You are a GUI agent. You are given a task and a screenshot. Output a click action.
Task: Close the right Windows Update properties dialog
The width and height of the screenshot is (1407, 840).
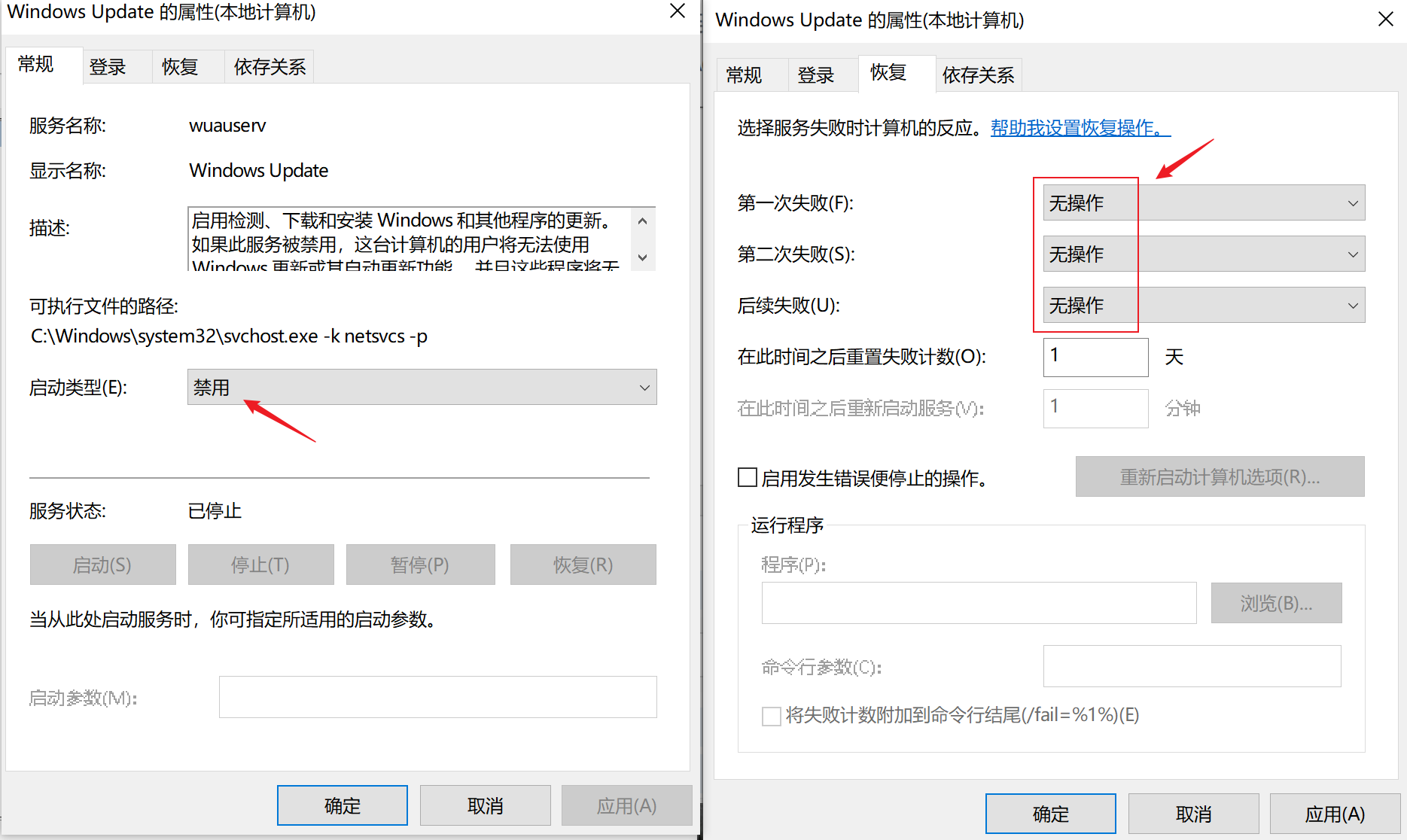pos(1386,20)
